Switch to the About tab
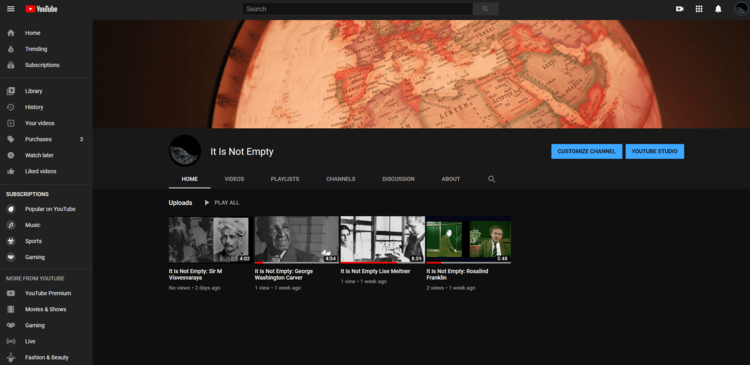Viewport: 750px width, 365px height. (451, 179)
